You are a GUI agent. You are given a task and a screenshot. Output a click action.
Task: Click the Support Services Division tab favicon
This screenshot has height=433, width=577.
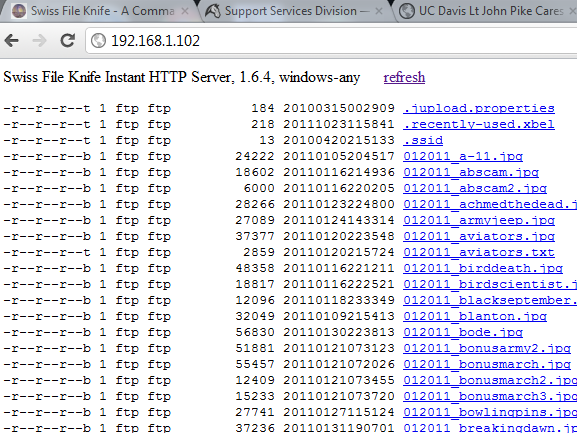212,11
